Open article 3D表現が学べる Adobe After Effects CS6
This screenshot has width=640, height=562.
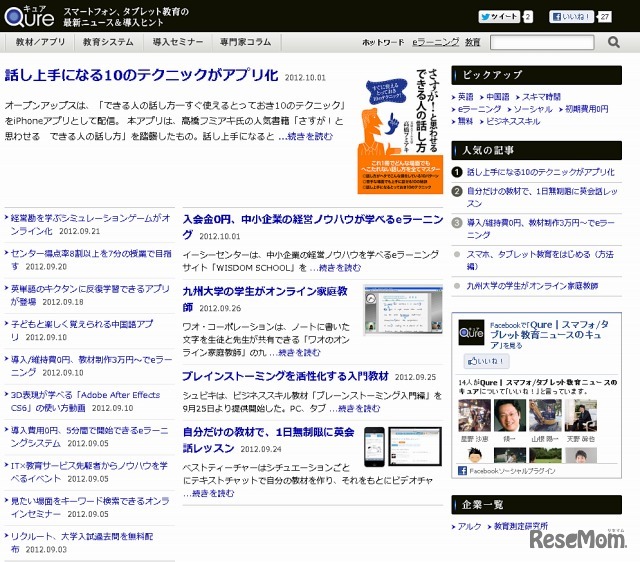point(85,401)
